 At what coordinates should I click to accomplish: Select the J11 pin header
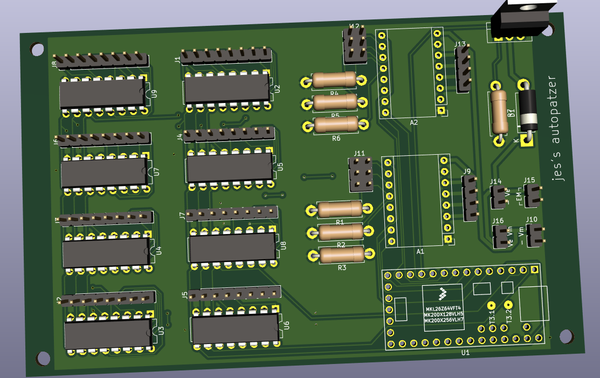click(x=360, y=175)
